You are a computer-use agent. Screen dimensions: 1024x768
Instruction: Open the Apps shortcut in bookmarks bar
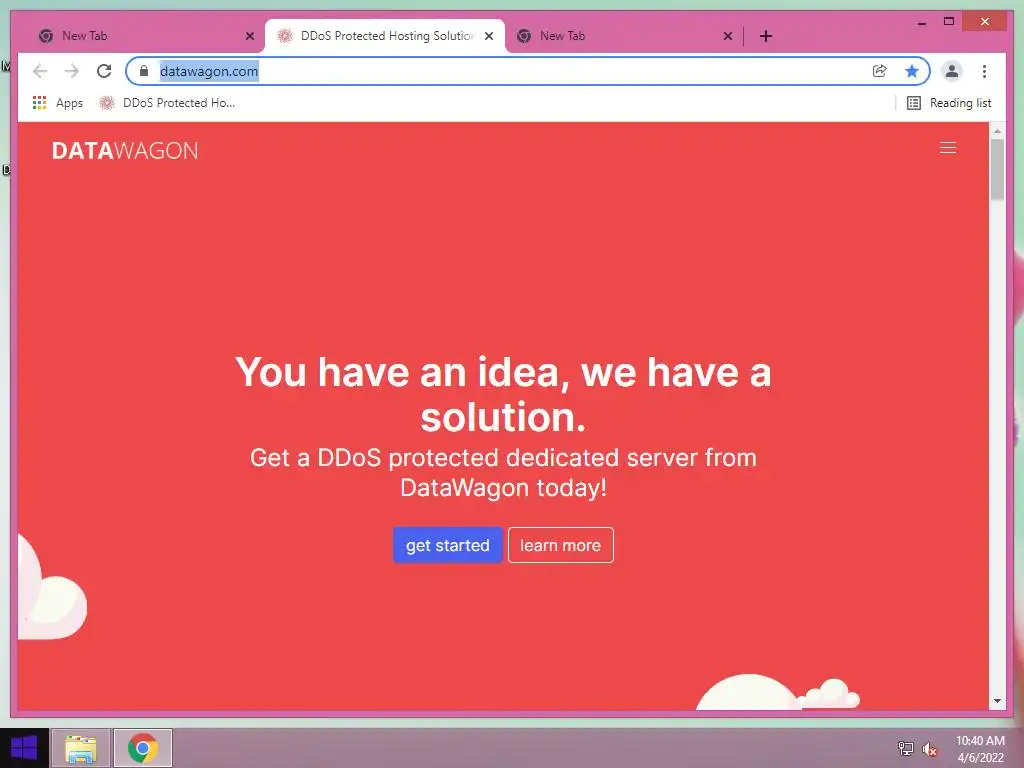(57, 103)
